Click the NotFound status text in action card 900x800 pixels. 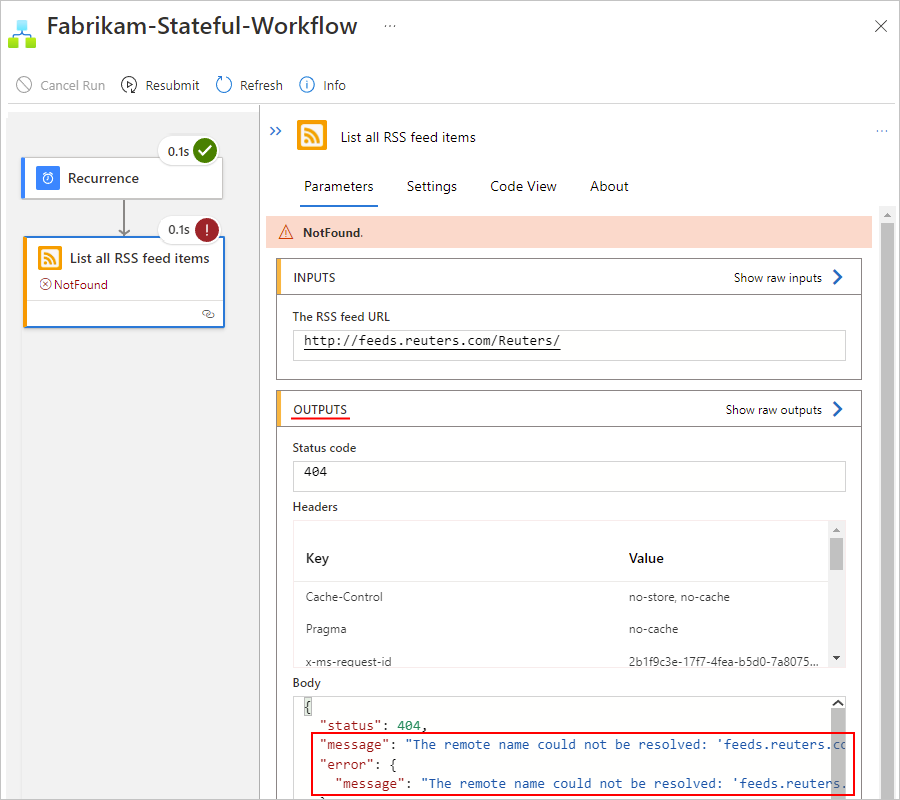pyautogui.click(x=81, y=285)
